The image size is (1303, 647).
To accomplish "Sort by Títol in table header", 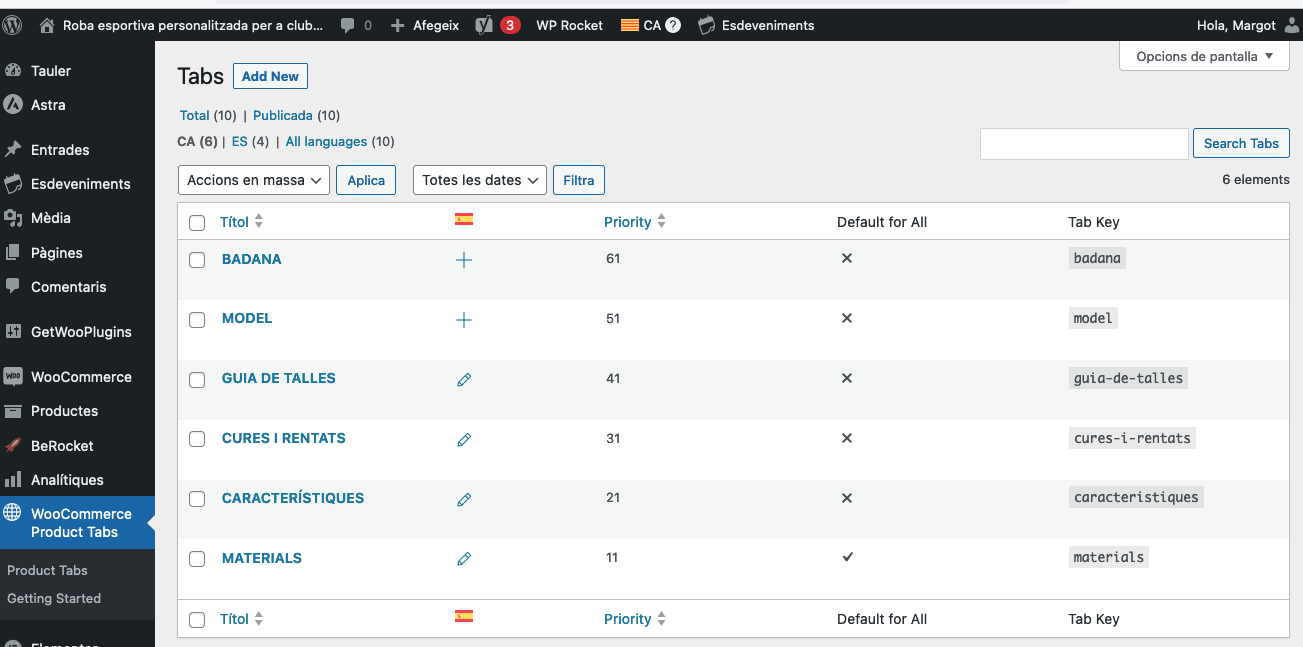I will point(241,222).
